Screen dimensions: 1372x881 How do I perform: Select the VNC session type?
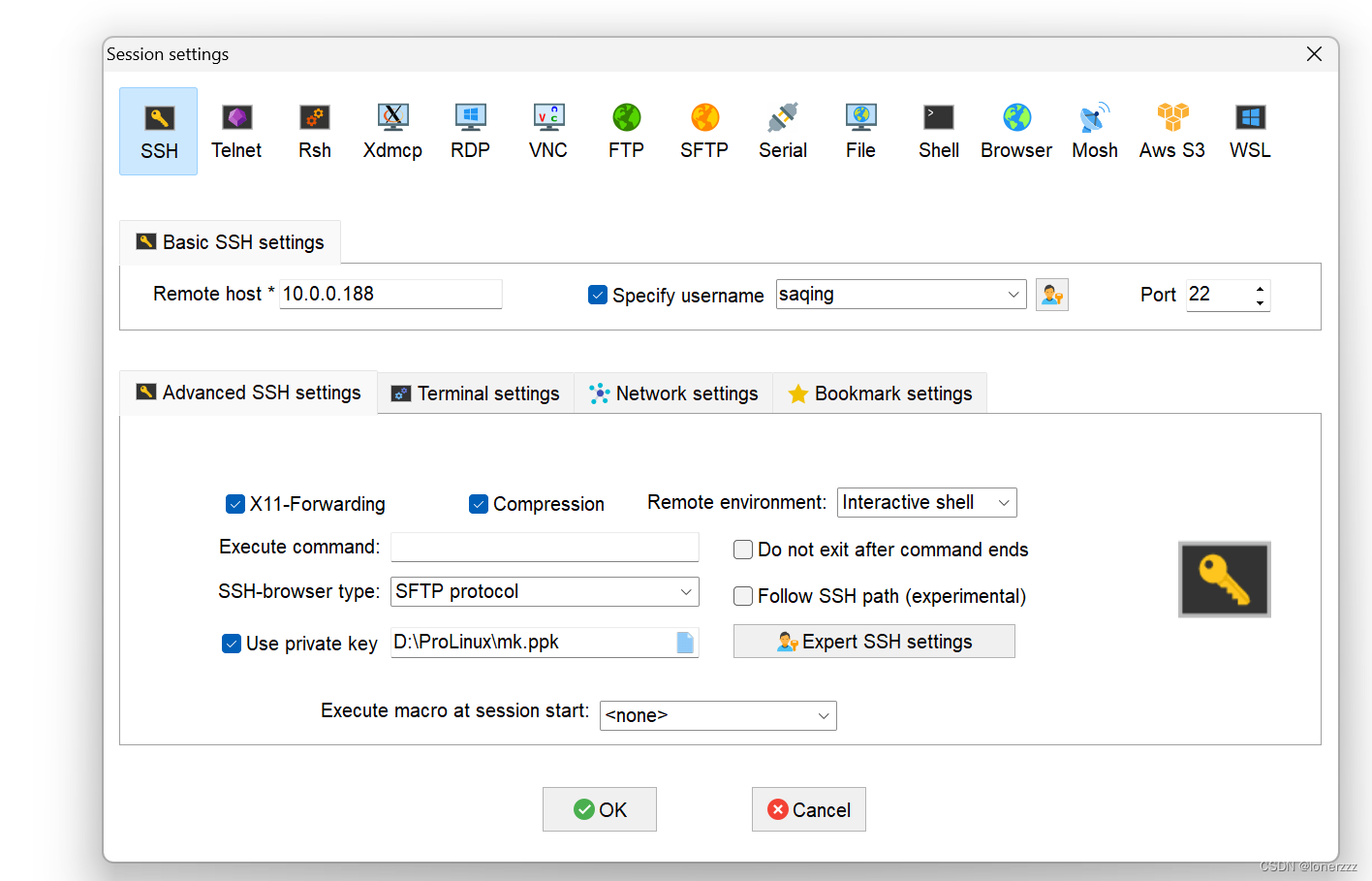[547, 131]
